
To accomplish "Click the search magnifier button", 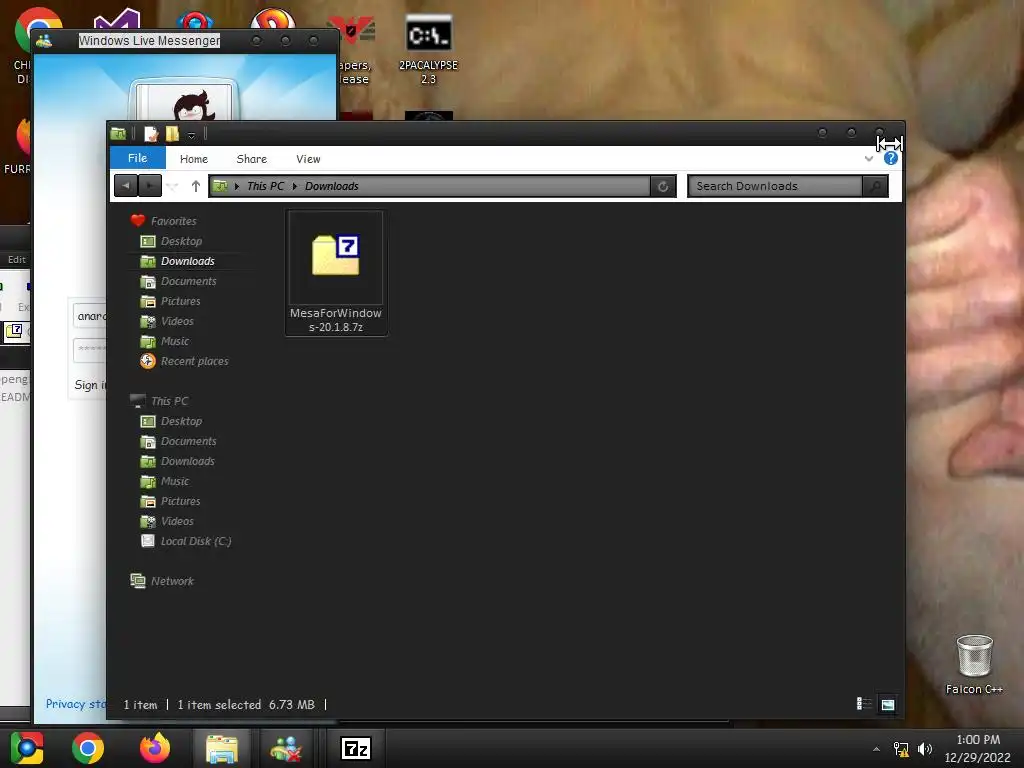I will [x=875, y=186].
